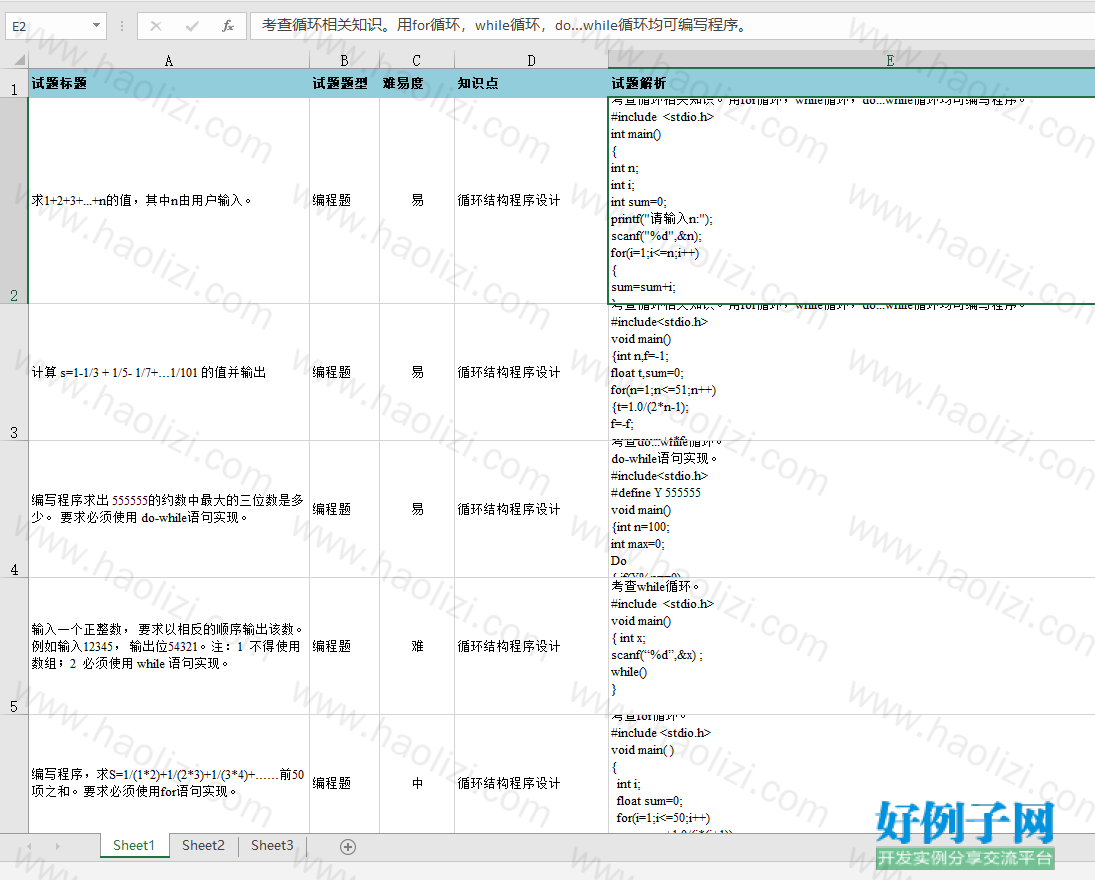Click difficulty 易 cell in row 4

417,509
